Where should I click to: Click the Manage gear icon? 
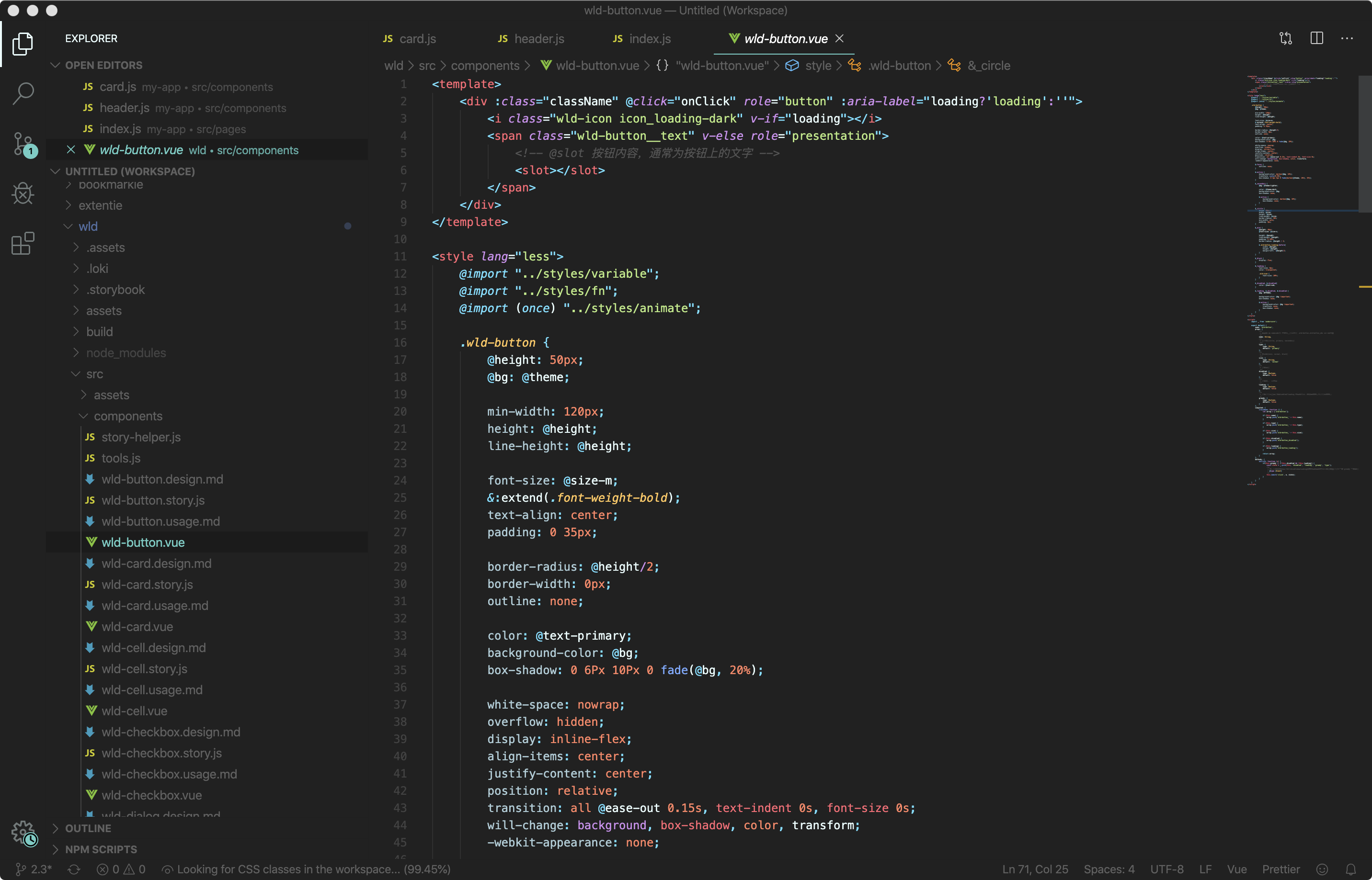click(x=24, y=833)
